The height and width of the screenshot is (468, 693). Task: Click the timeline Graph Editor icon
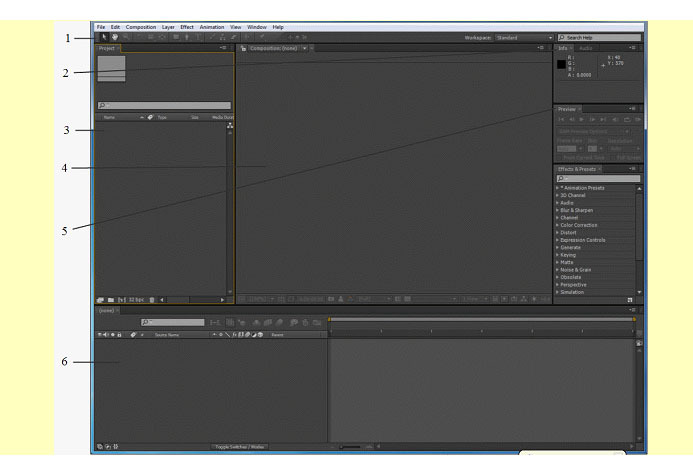[x=317, y=323]
